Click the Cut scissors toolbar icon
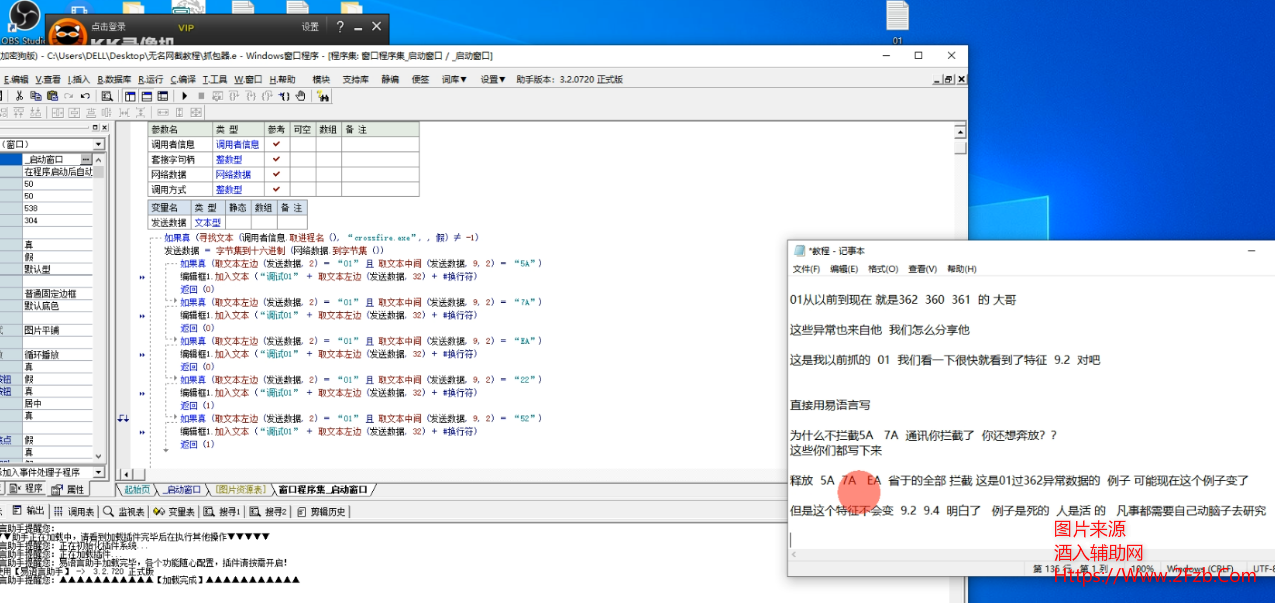This screenshot has width=1275, height=603. coord(19,96)
